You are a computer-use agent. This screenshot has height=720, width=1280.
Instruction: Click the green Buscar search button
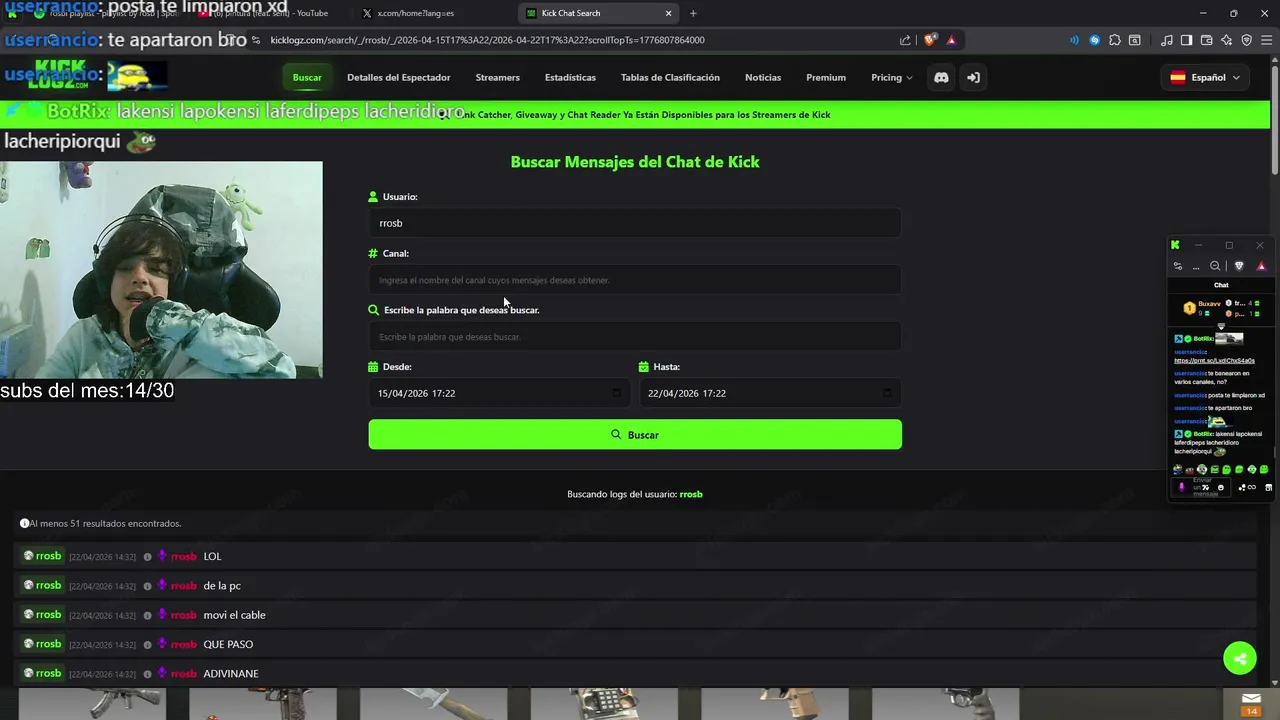click(x=635, y=434)
